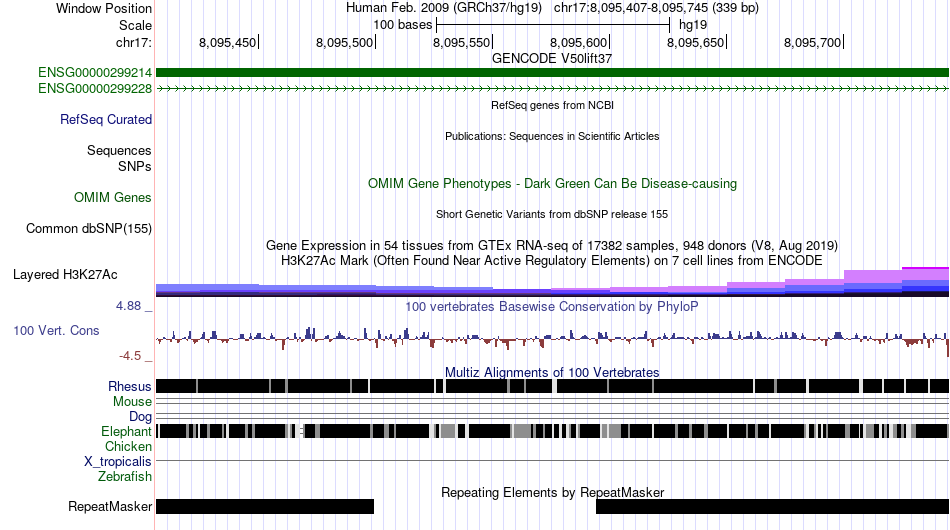Click the Elephant alignment block row
The image size is (950, 530).
pos(552,431)
